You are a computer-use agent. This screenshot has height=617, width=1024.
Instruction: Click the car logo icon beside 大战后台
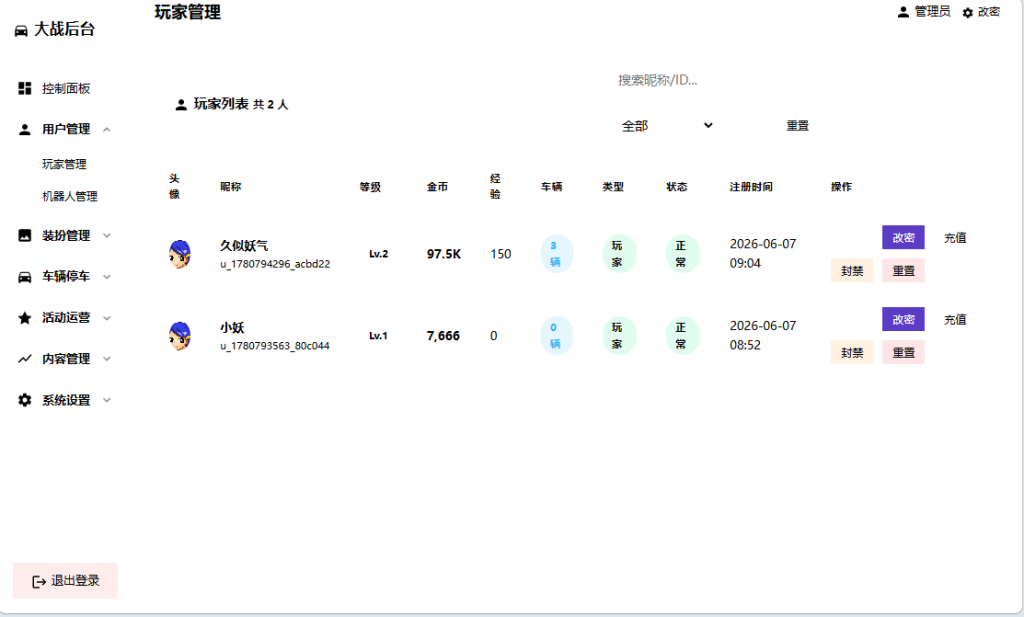pyautogui.click(x=21, y=30)
